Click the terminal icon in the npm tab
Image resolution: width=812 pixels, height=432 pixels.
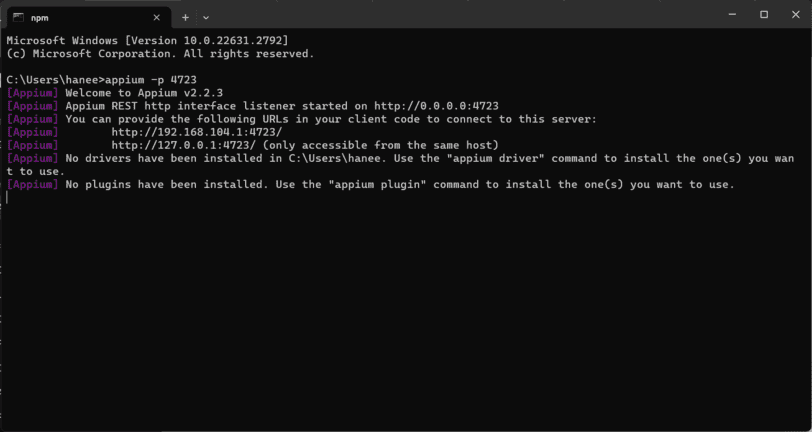click(x=19, y=18)
